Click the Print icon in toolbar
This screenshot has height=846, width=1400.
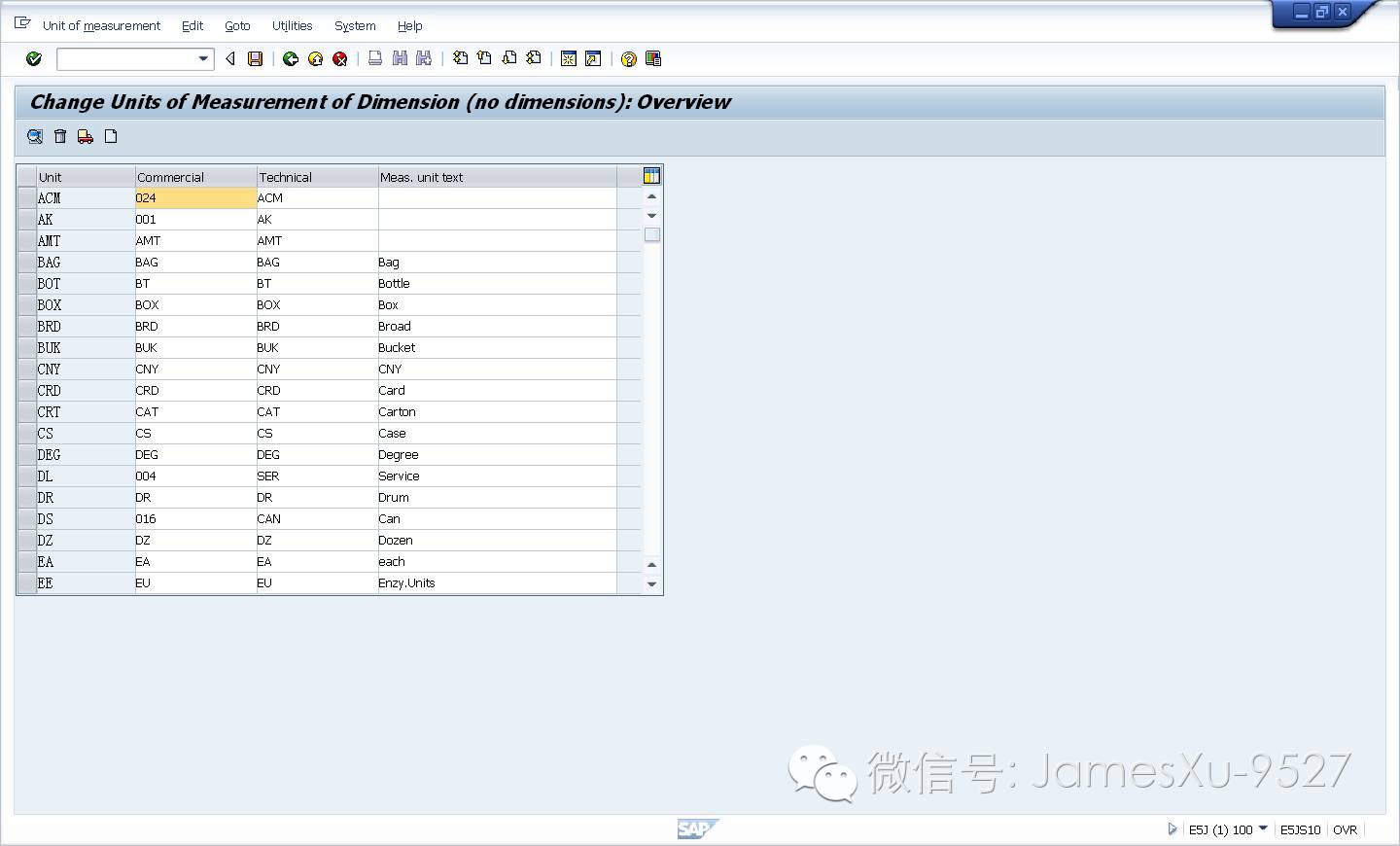point(375,59)
